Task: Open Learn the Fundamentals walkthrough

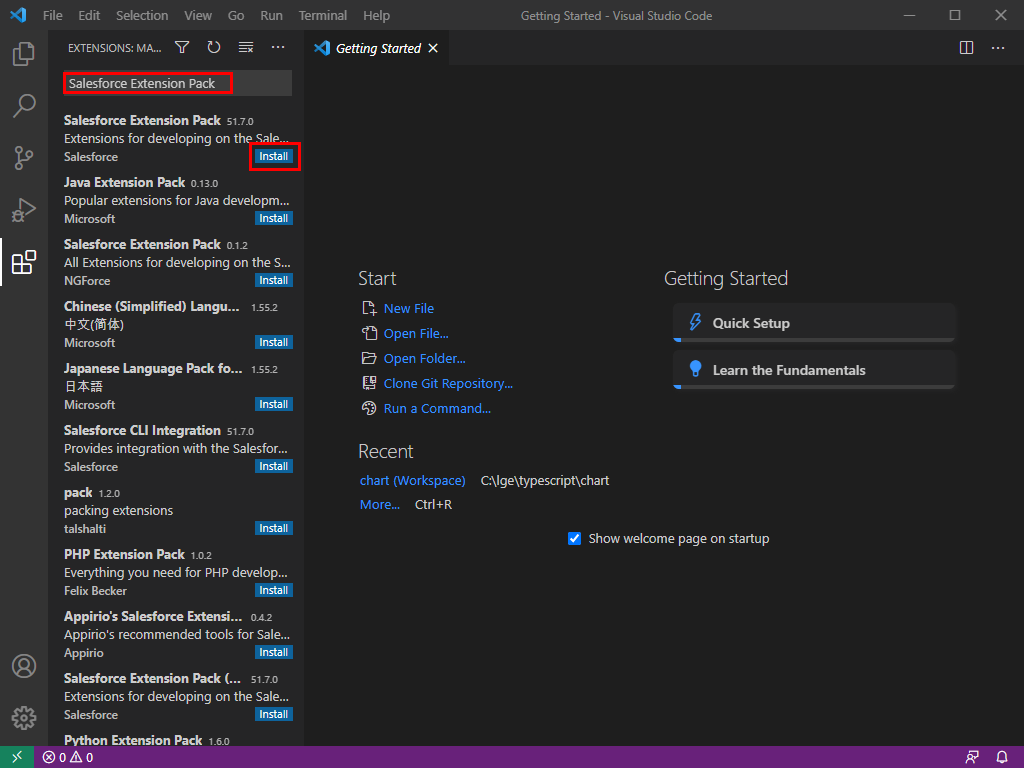Action: [x=814, y=370]
